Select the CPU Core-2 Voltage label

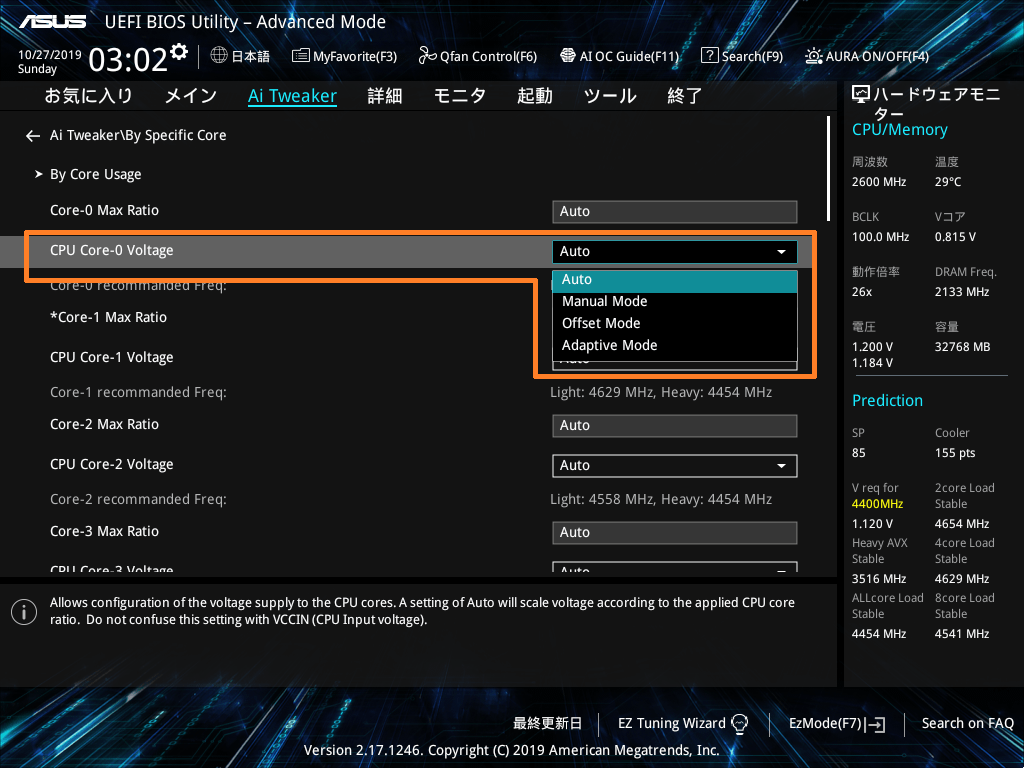tap(112, 465)
